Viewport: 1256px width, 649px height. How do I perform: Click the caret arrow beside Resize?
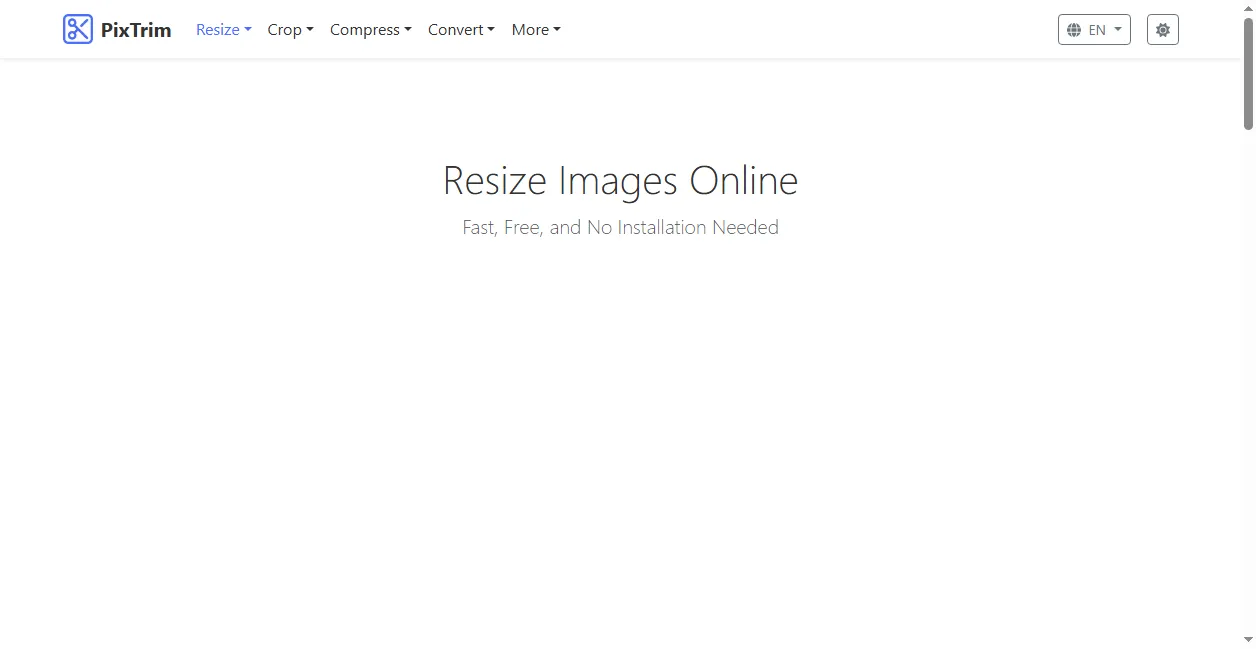[248, 30]
